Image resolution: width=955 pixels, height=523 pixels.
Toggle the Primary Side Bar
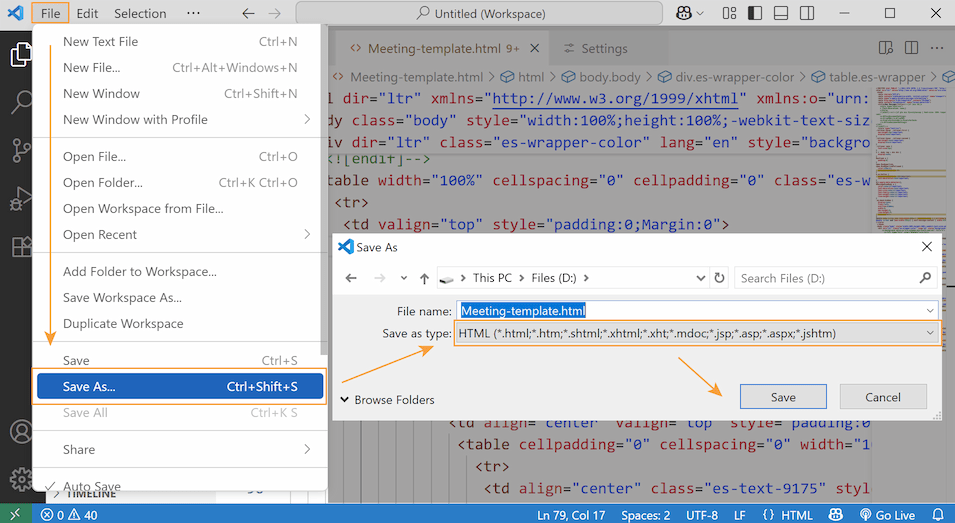755,13
